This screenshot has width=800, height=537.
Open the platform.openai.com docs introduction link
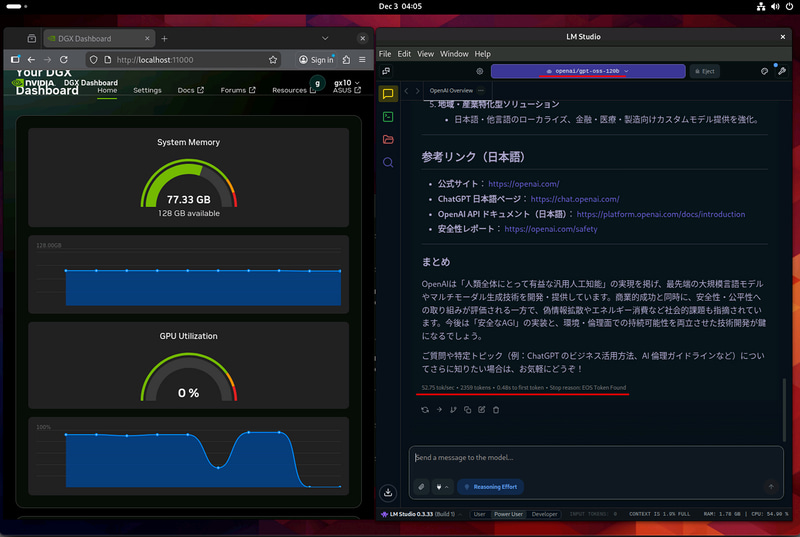tap(661, 214)
